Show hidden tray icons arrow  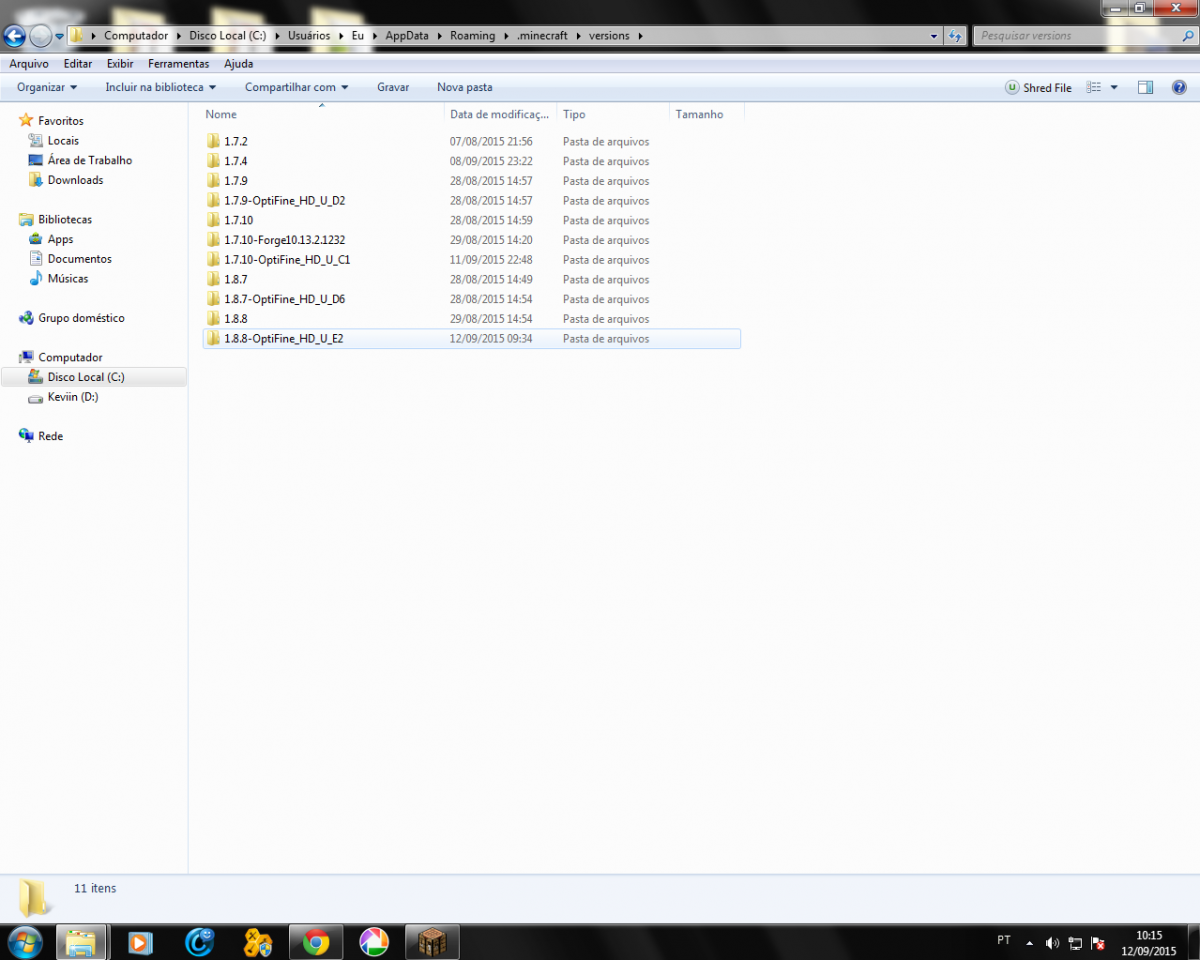(x=1029, y=942)
